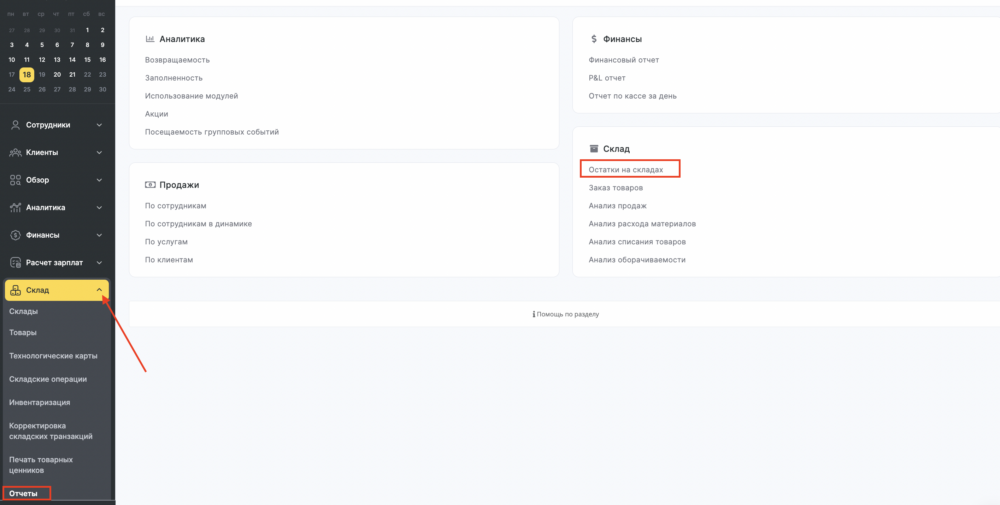Click the Финансы card dollar icon
The width and height of the screenshot is (1000, 505).
[594, 39]
